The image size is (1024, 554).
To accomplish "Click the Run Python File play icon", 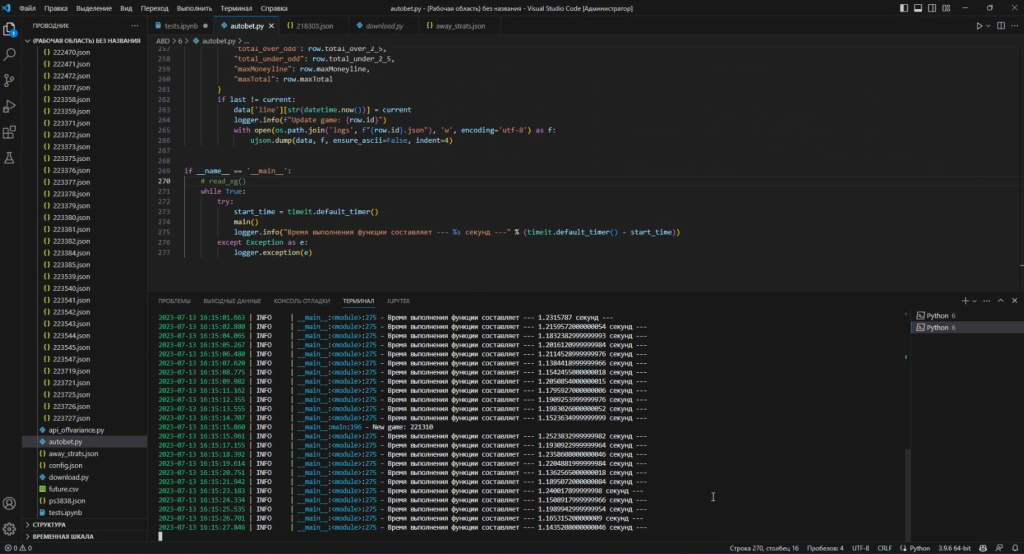I will click(979, 25).
